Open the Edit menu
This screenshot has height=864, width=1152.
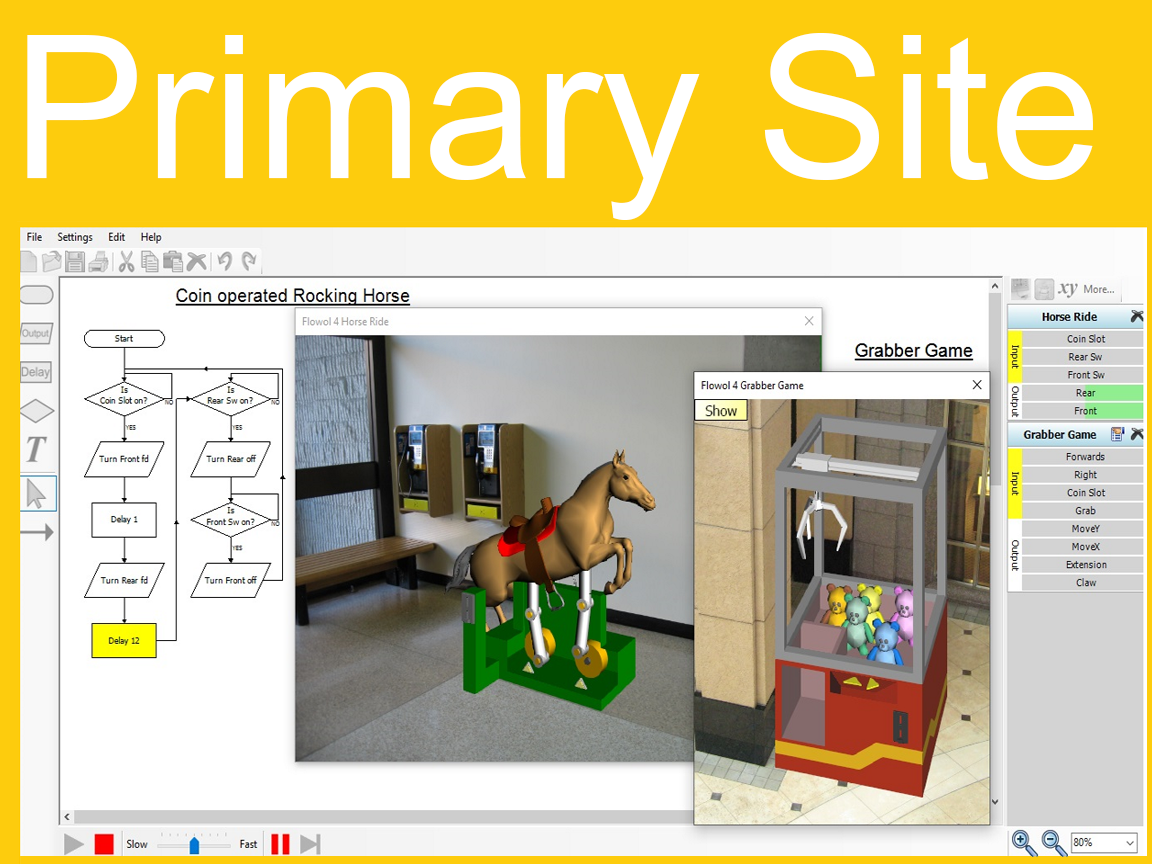click(x=117, y=237)
